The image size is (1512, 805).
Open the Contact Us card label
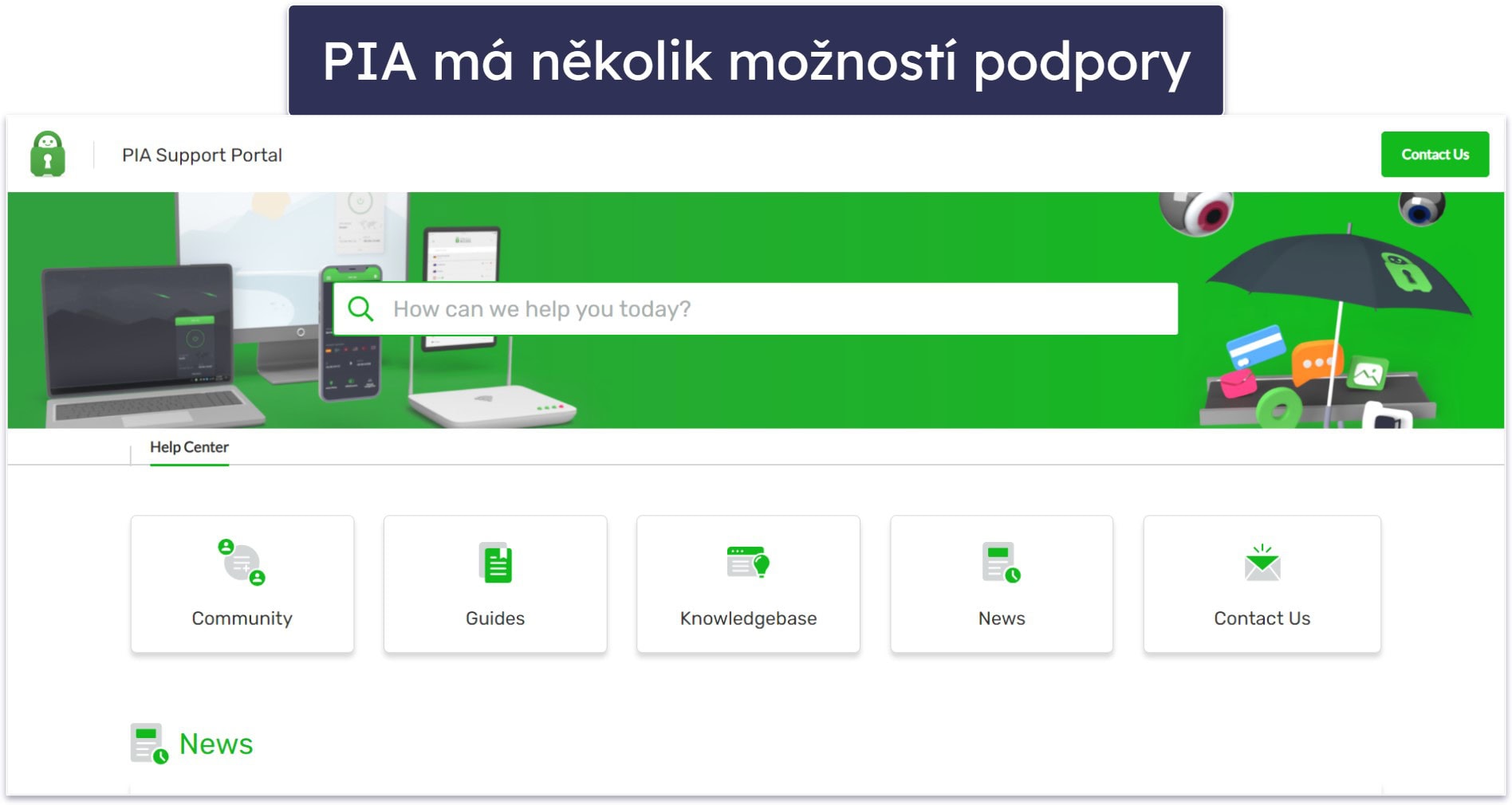click(x=1262, y=618)
